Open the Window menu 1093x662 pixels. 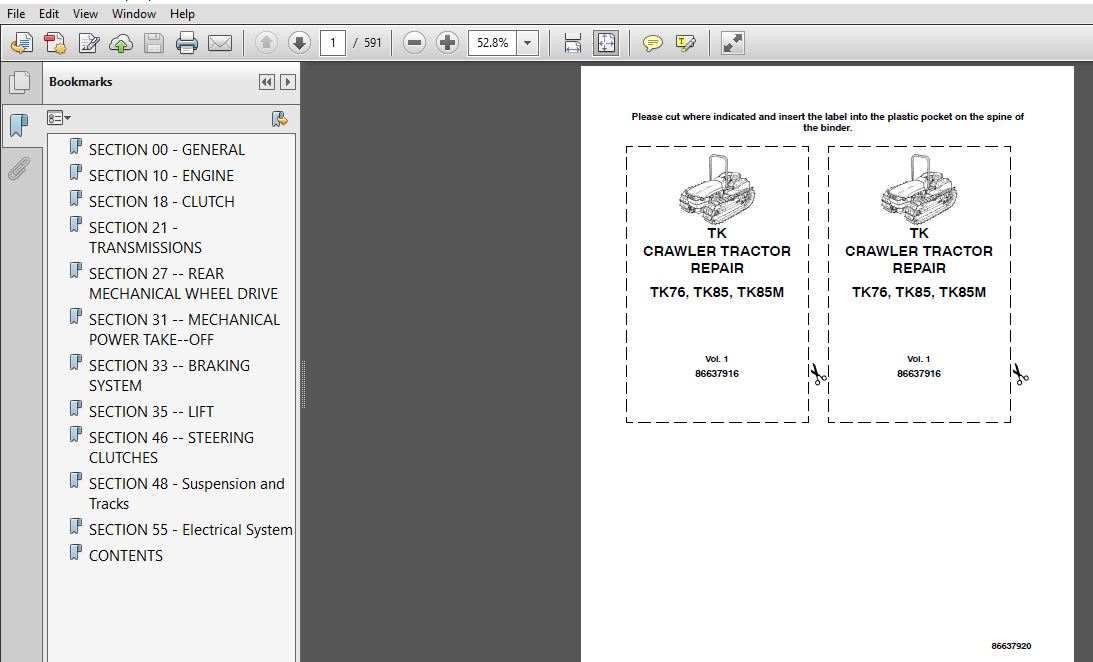coord(134,14)
